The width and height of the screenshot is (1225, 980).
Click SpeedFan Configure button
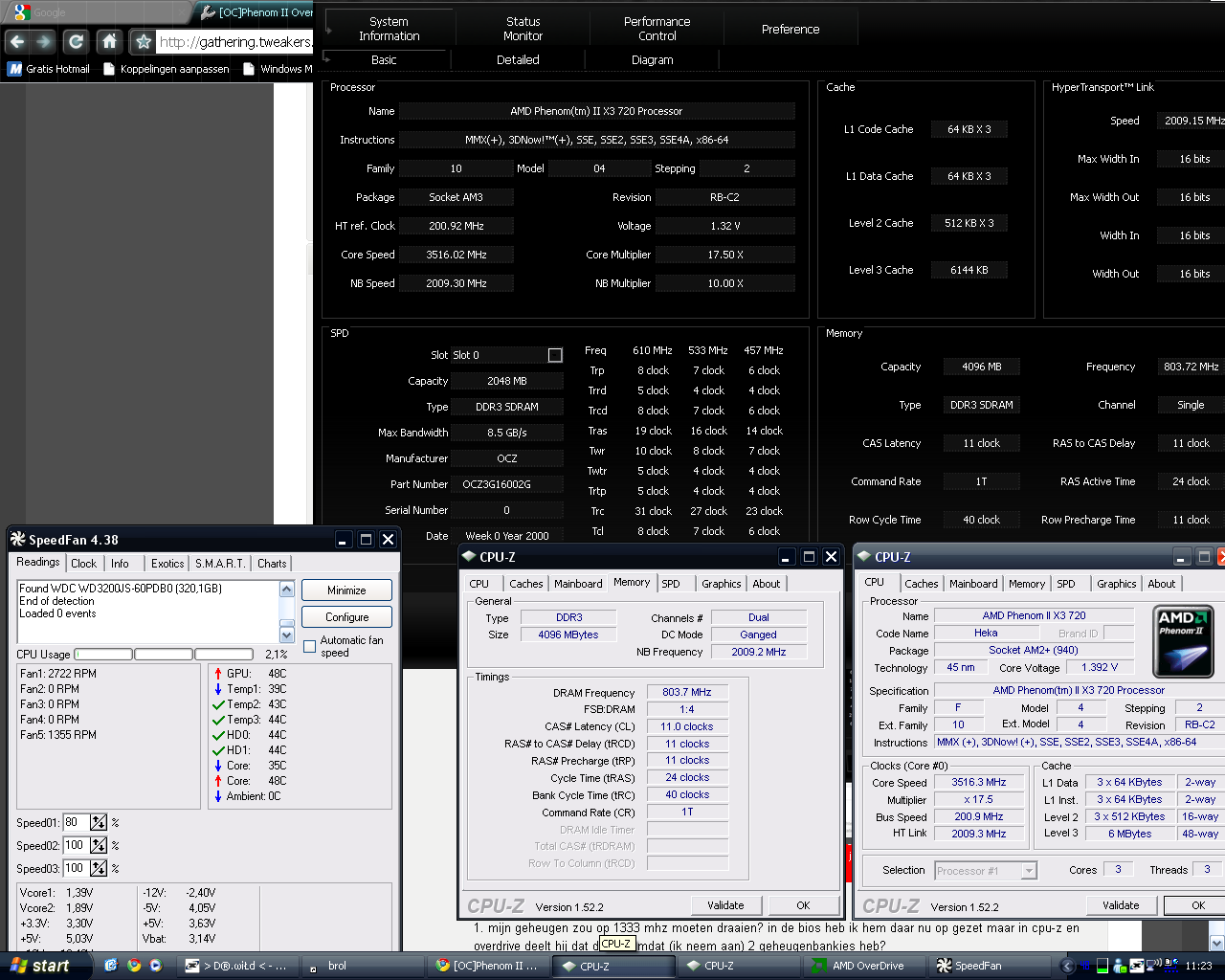coord(346,617)
